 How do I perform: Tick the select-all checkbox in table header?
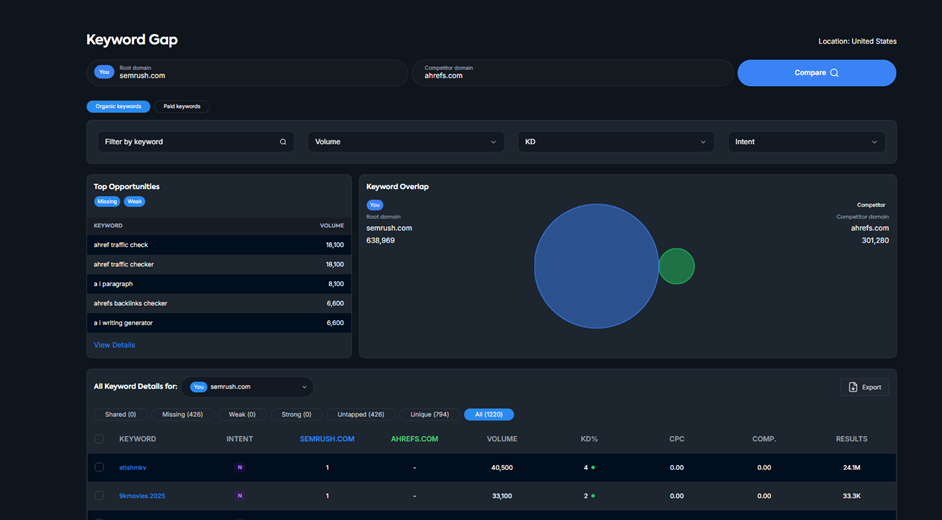point(99,439)
